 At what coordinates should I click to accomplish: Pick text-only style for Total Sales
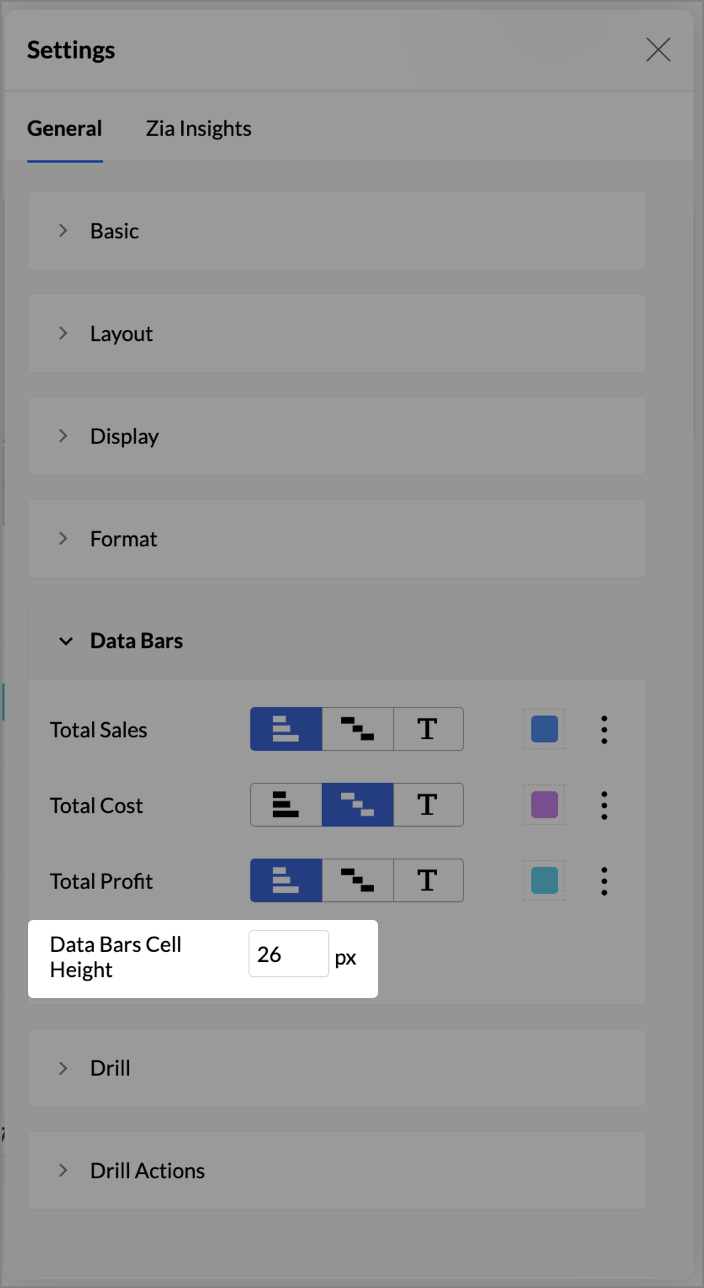tap(428, 729)
